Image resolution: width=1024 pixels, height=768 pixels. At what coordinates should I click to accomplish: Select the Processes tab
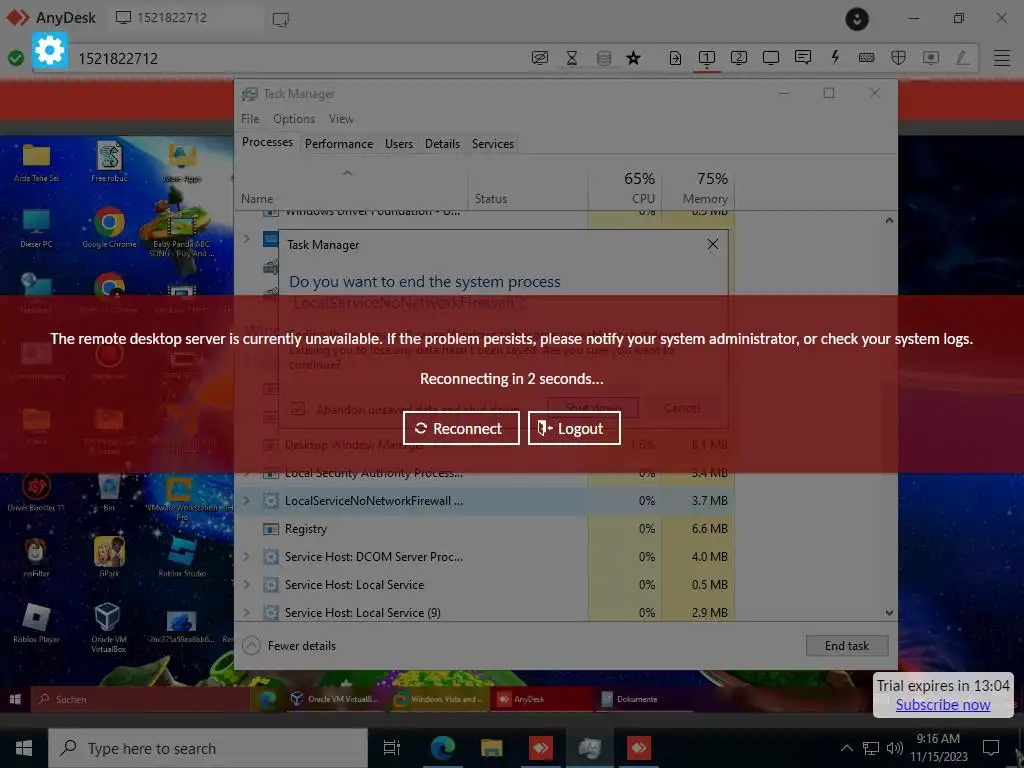267,142
